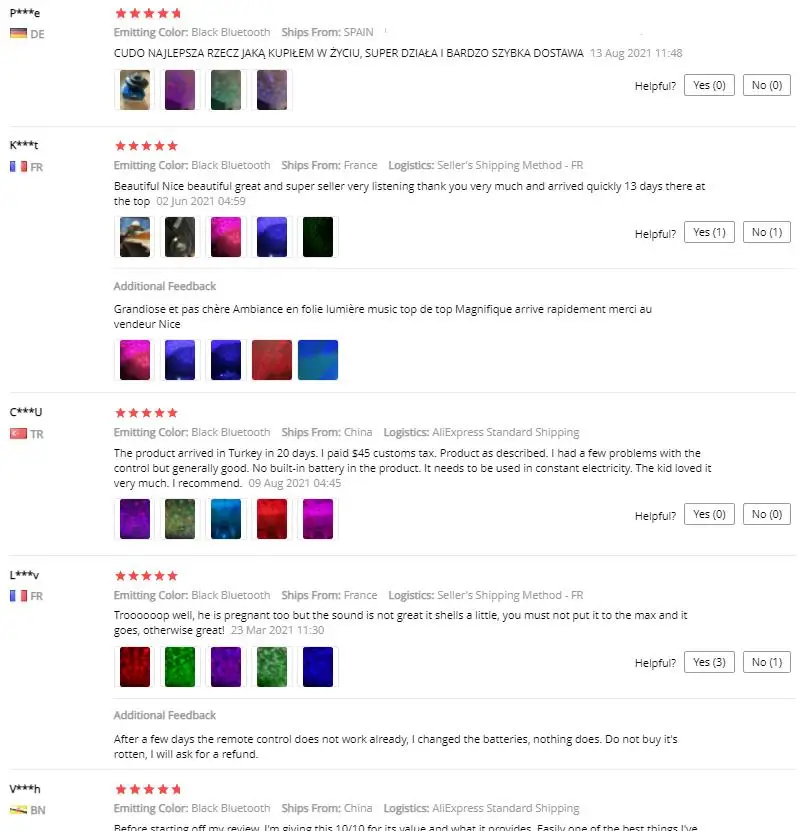Vote Yes (0) on C***U's review
The height and width of the screenshot is (831, 810).
[x=709, y=515]
